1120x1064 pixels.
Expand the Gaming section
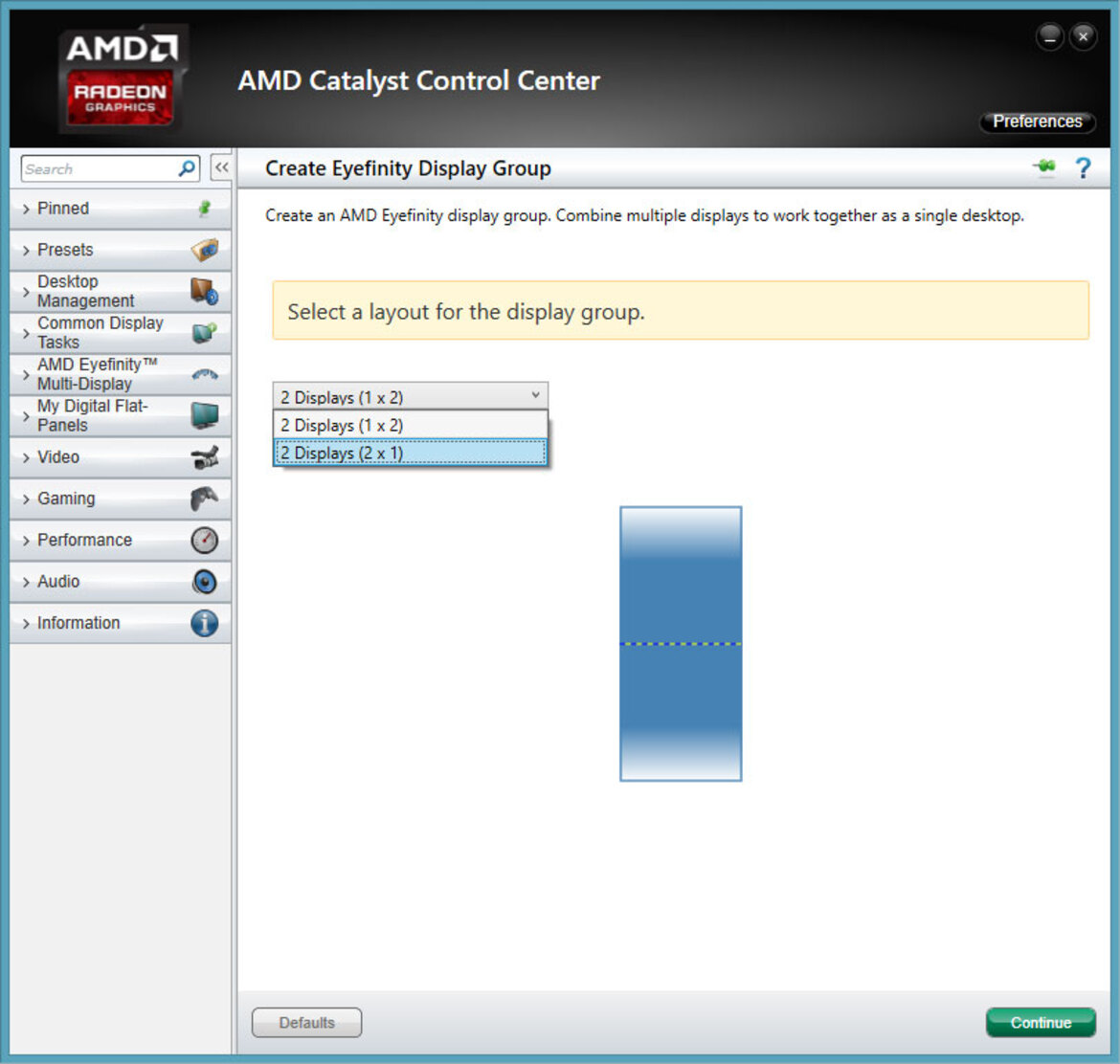tap(120, 499)
